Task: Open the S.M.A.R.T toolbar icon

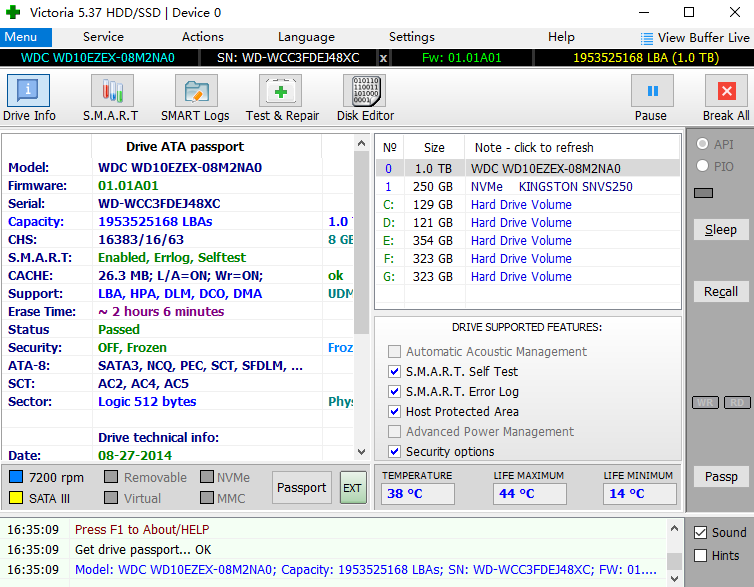Action: click(x=110, y=92)
